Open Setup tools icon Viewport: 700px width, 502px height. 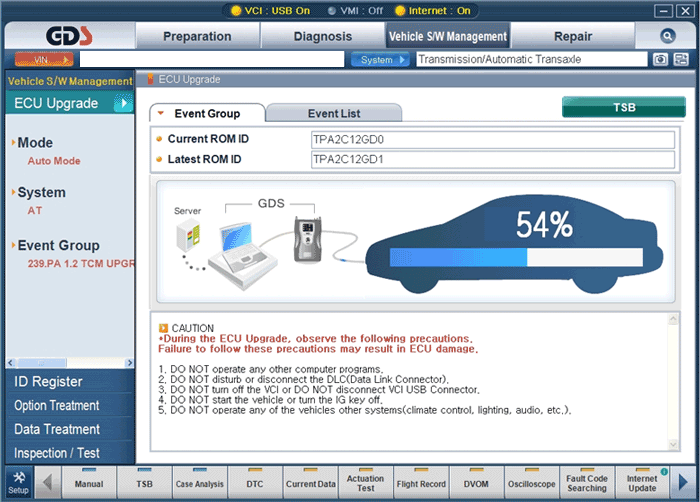[x=19, y=482]
